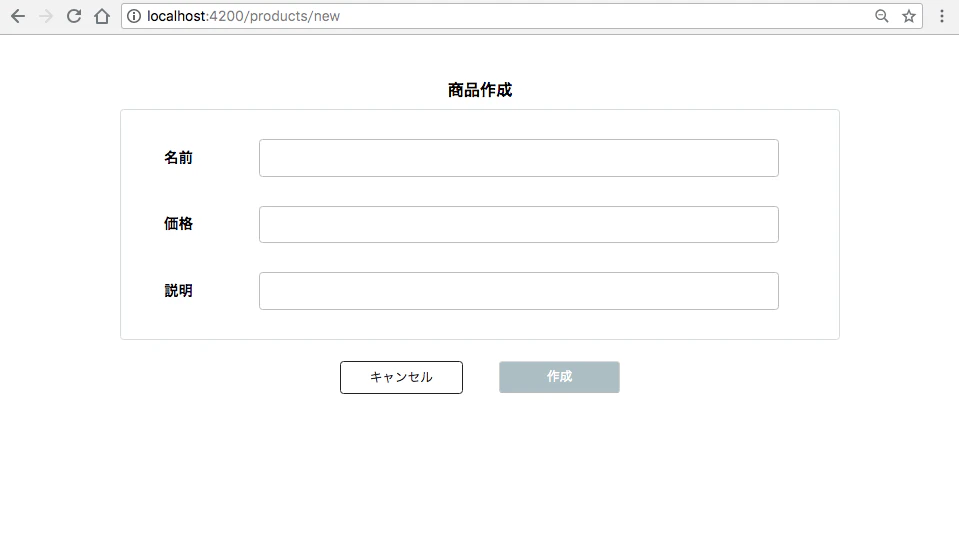Image resolution: width=959 pixels, height=548 pixels.
Task: Go back using the browser back arrow
Action: pos(18,17)
